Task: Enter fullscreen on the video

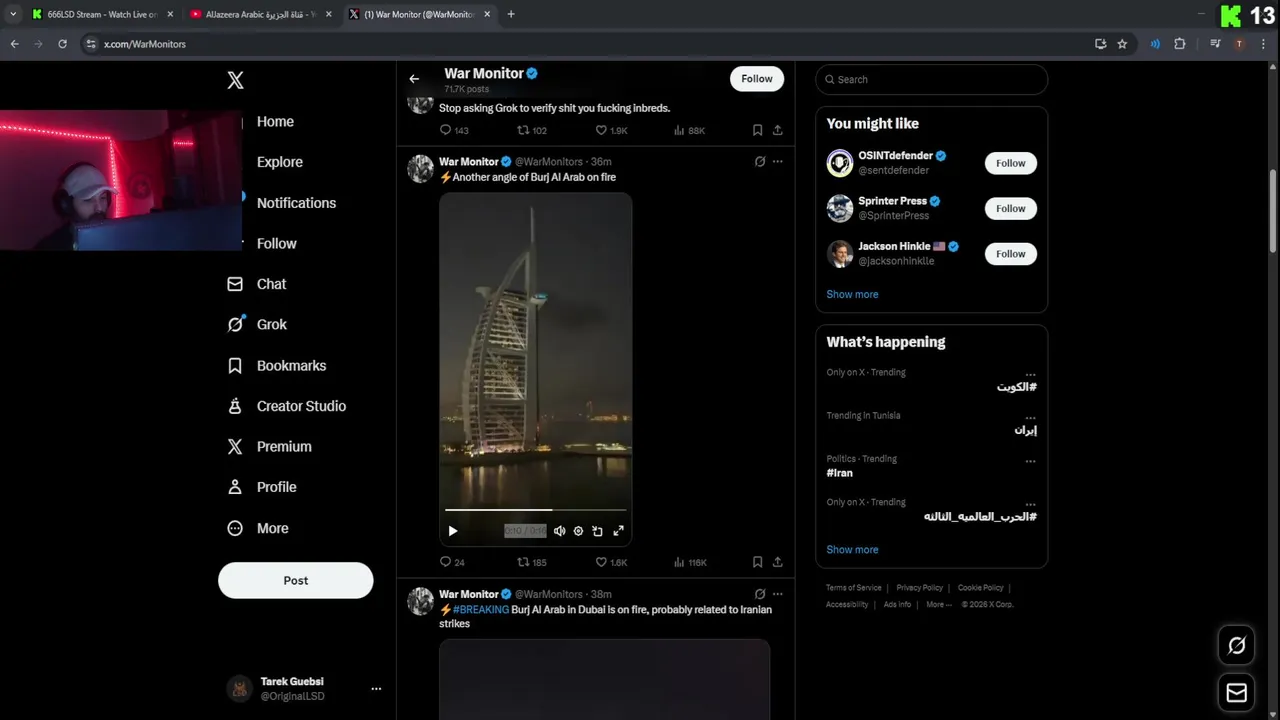Action: 618,531
